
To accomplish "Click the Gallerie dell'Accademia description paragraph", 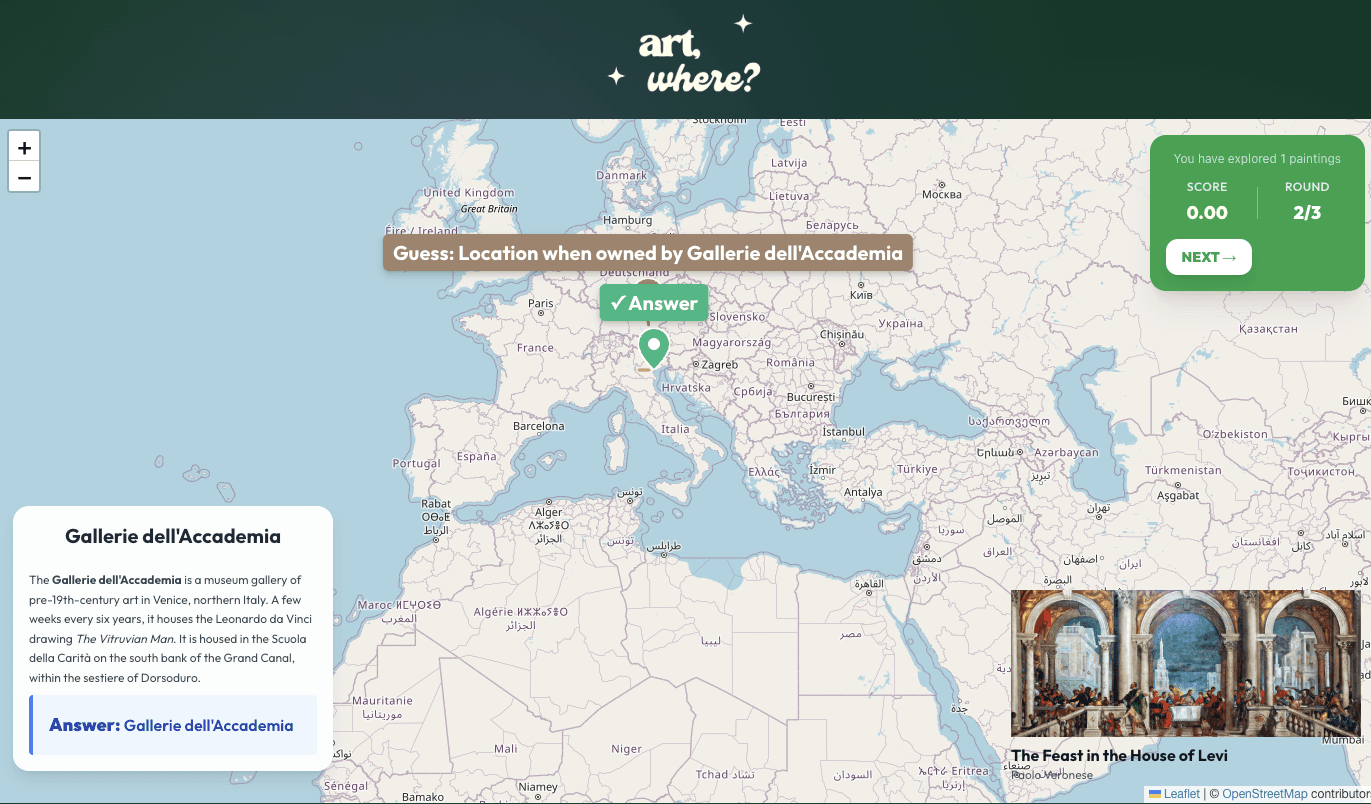I will pos(172,628).
